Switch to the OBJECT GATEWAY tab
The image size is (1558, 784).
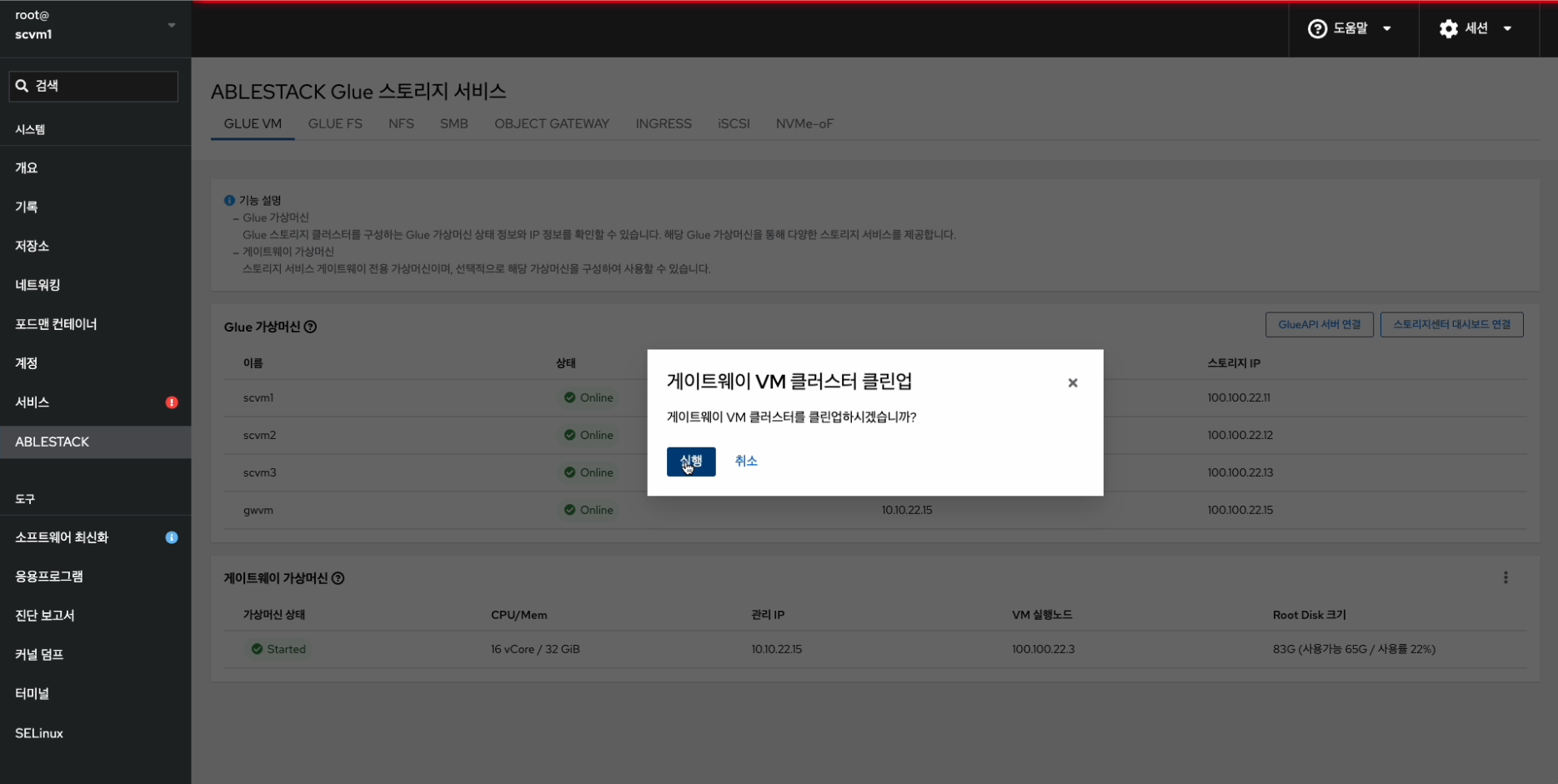(x=552, y=124)
